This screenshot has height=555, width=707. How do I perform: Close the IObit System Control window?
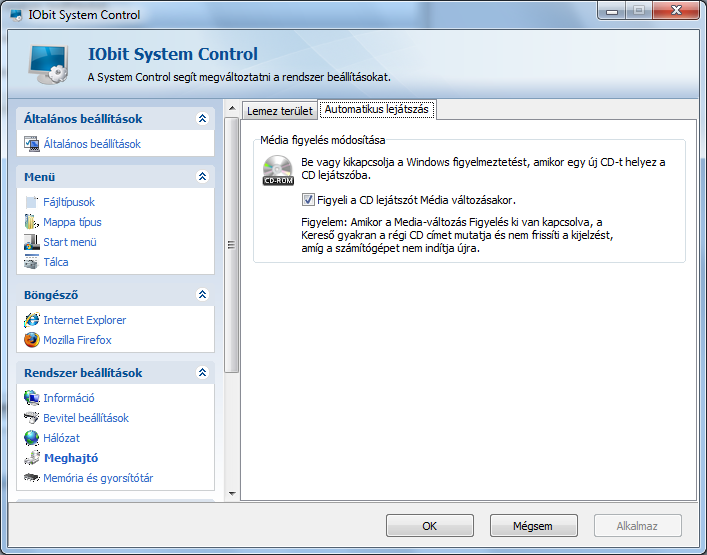pyautogui.click(x=676, y=10)
